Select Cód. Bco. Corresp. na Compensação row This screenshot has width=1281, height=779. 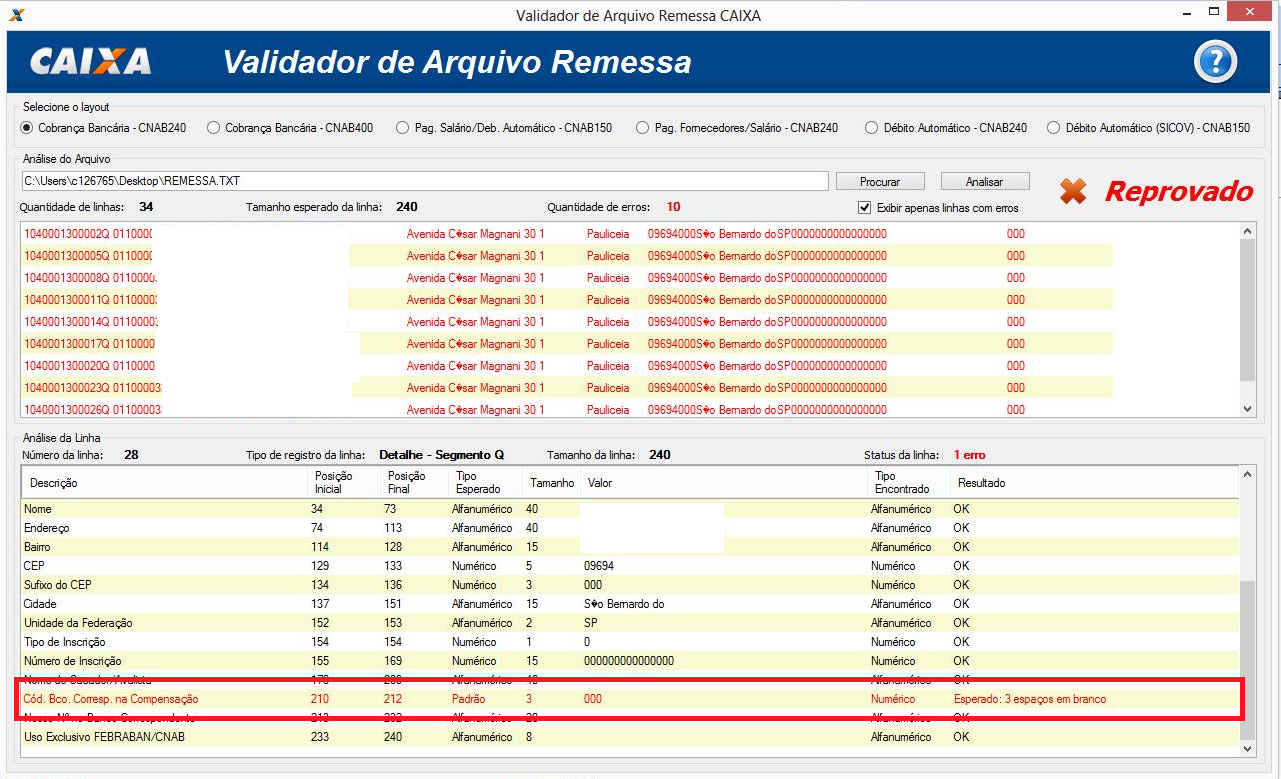(x=630, y=699)
